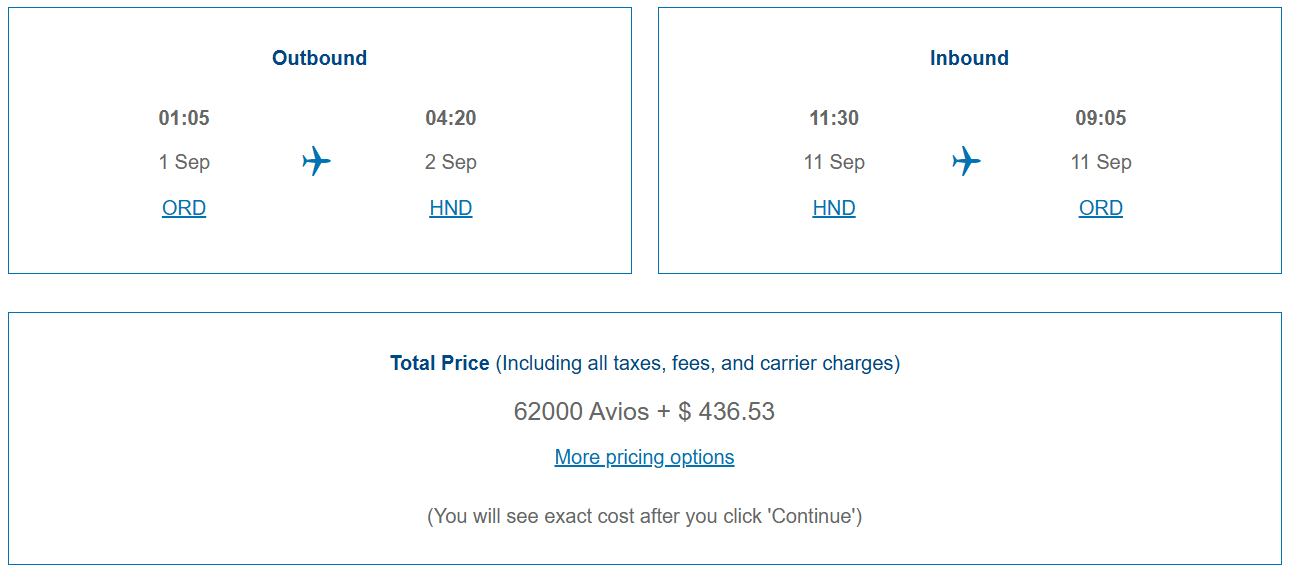The width and height of the screenshot is (1292, 575).
Task: Select the 09:05 inbound arrival time
Action: (1101, 118)
